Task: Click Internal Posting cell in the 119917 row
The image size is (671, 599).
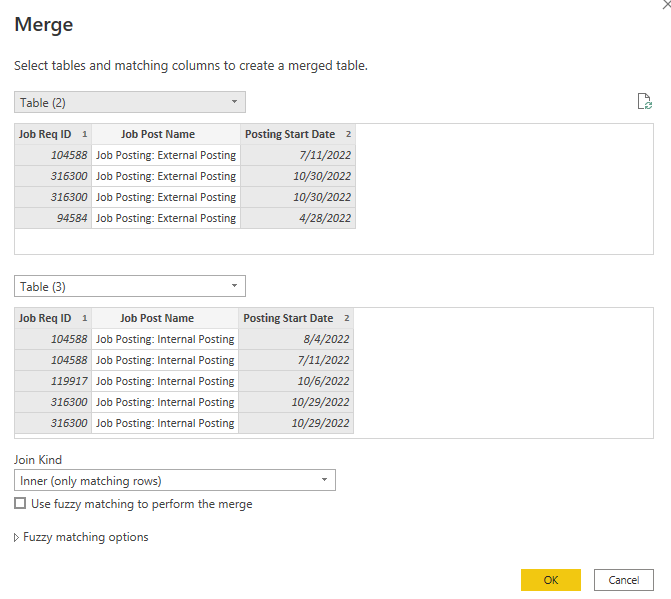Action: [x=165, y=381]
